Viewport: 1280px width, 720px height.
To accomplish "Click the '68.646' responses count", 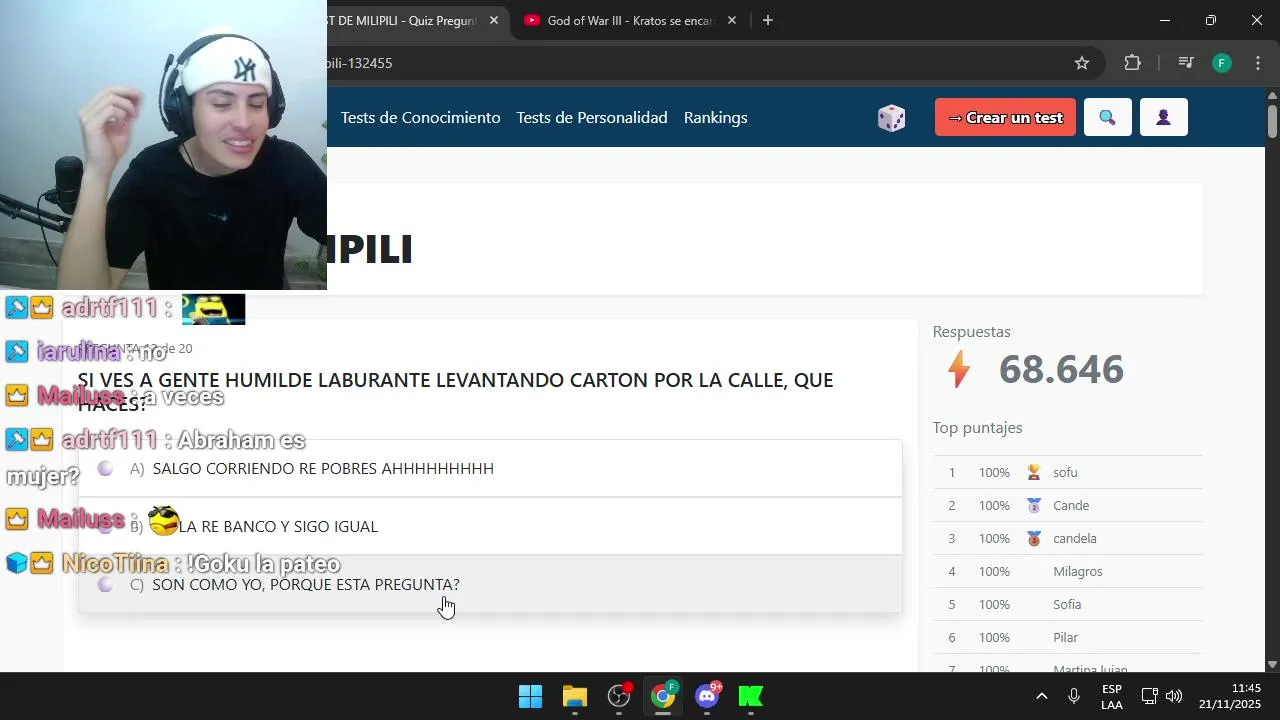I will 1061,369.
